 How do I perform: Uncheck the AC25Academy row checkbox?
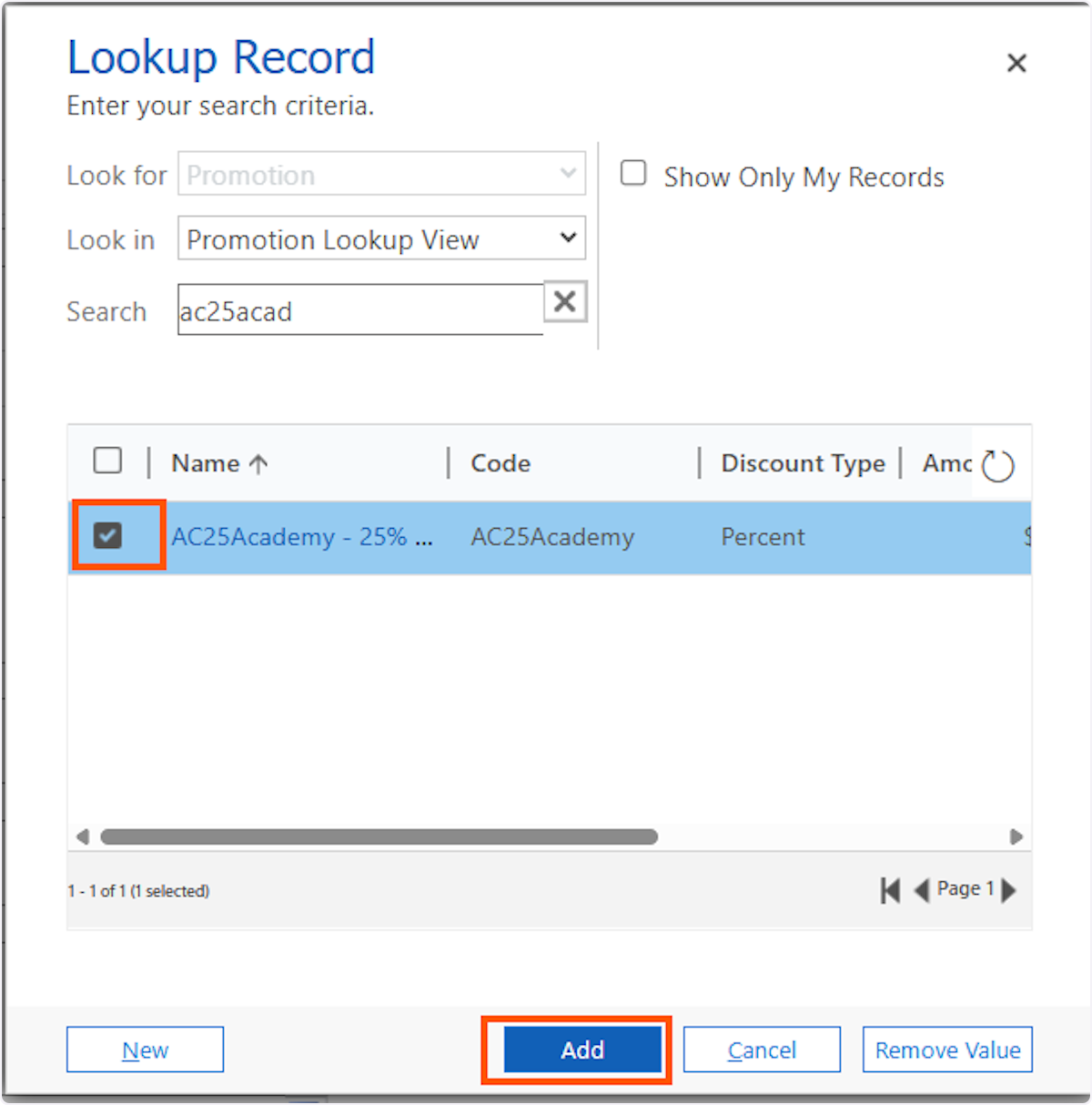click(107, 535)
